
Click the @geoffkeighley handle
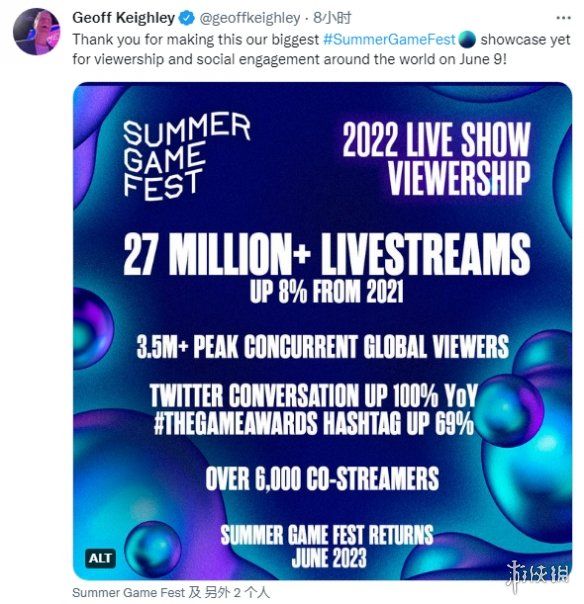pyautogui.click(x=250, y=18)
